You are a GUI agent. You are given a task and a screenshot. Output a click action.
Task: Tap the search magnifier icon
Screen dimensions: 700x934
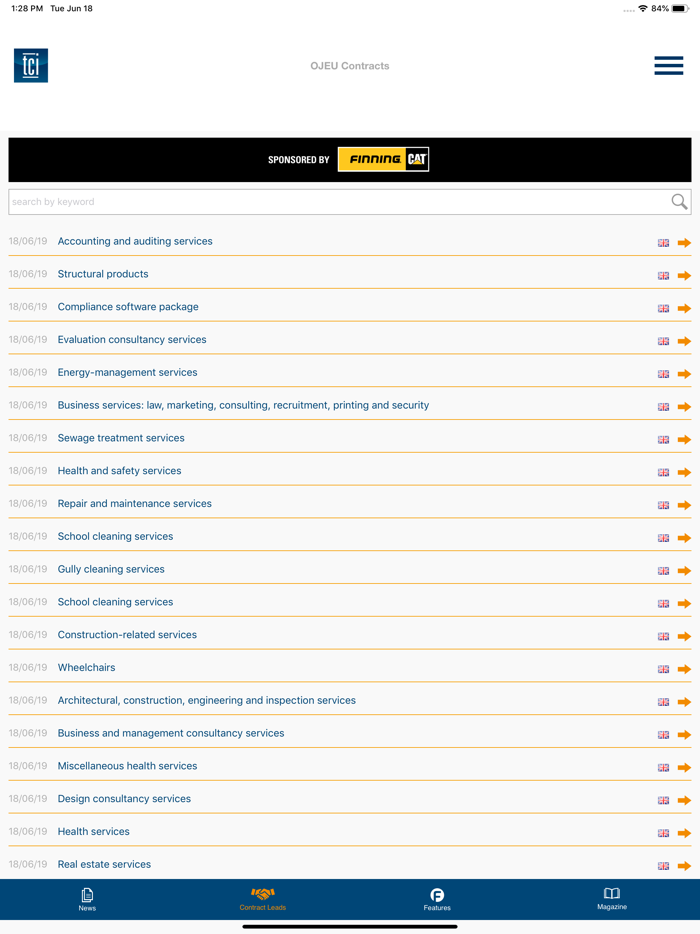tap(679, 201)
